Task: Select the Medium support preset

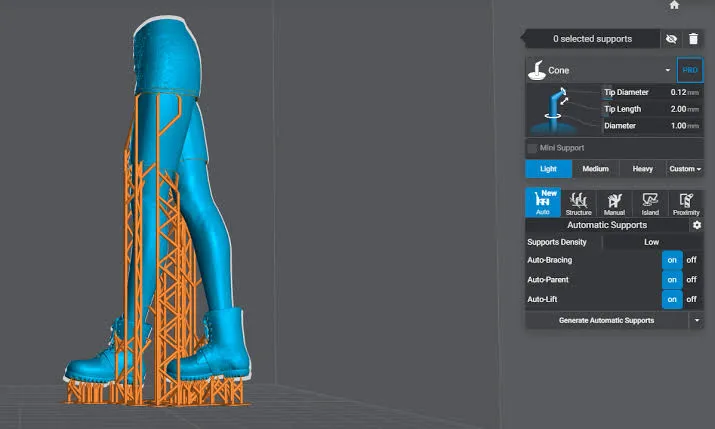Action: click(x=595, y=169)
